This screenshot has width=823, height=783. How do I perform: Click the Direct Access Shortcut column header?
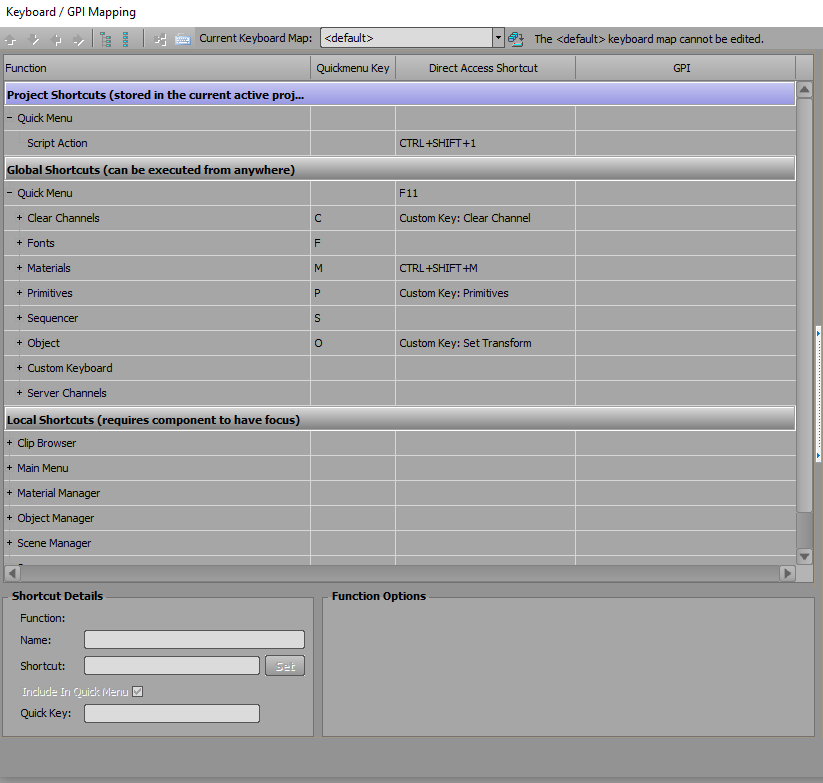point(485,68)
